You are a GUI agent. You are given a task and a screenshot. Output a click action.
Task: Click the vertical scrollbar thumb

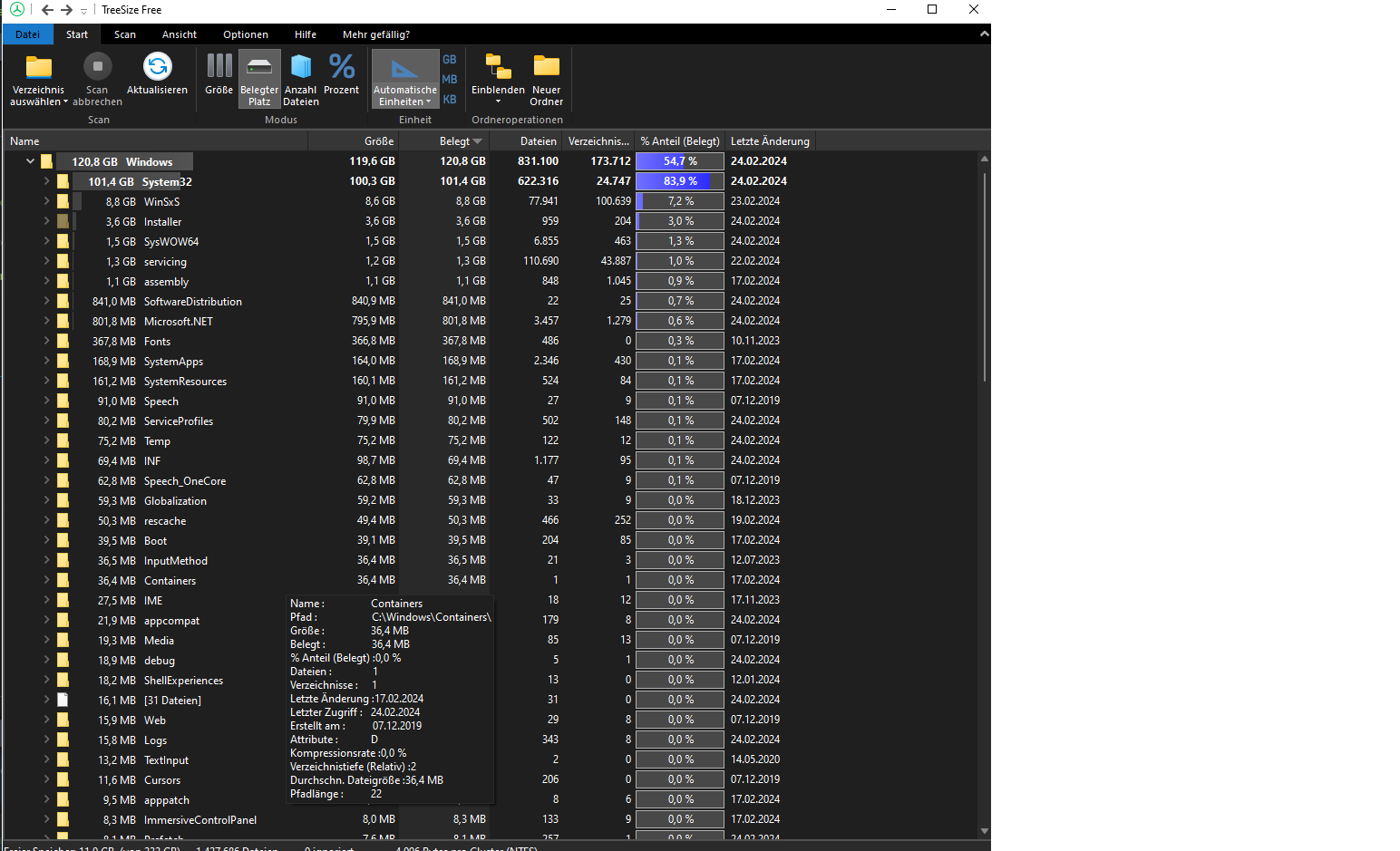coord(984,276)
